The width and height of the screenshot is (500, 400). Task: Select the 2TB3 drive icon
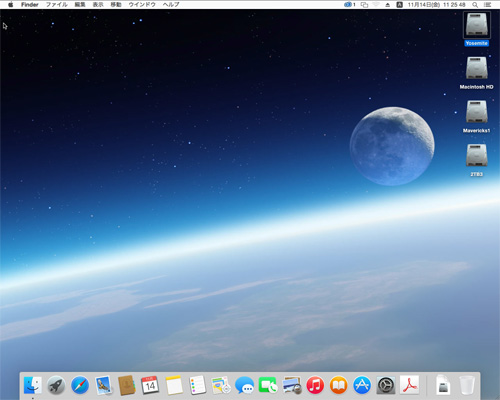[477, 156]
